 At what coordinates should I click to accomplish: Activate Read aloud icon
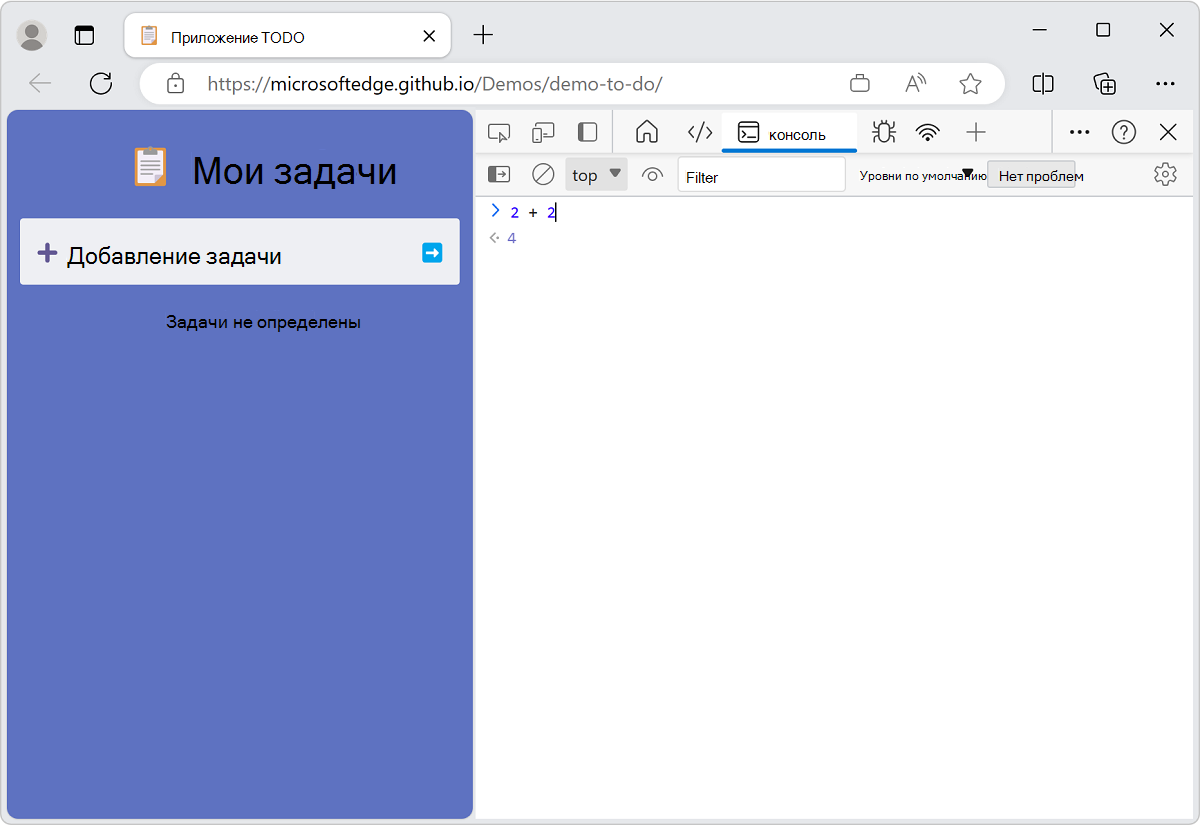[915, 84]
